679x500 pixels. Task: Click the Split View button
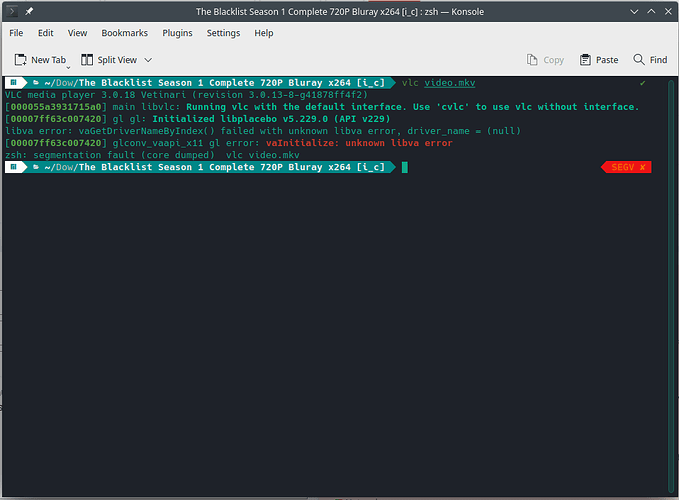point(109,60)
